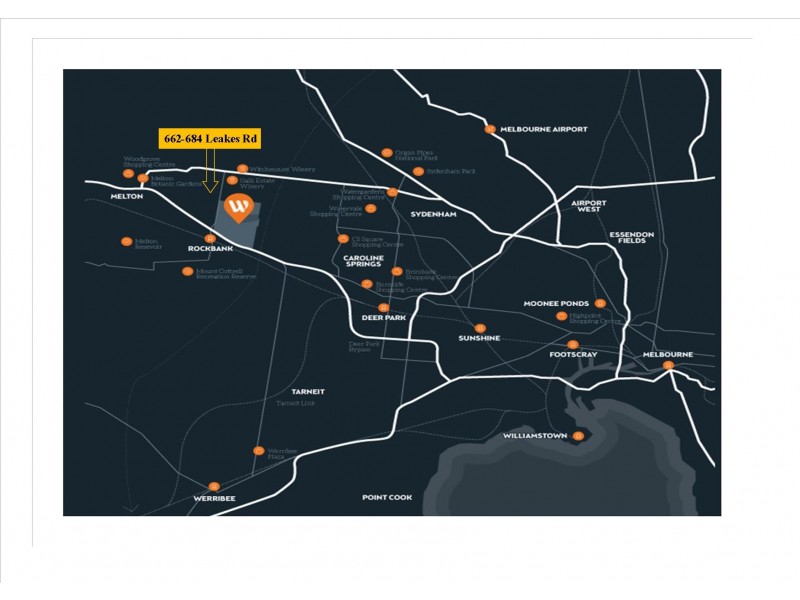
Task: Click the Woodgrove Shopping Centre marker
Action: coord(128,173)
